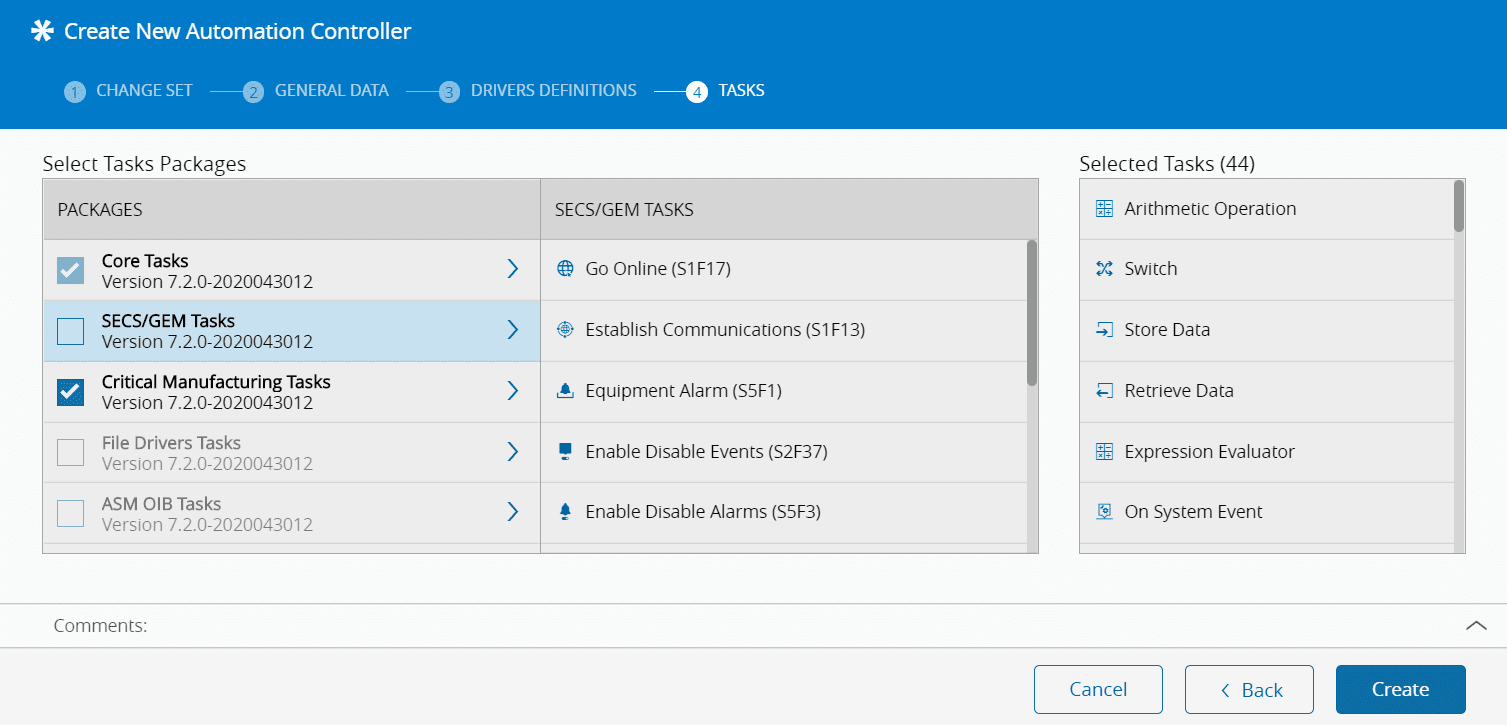Image resolution: width=1507 pixels, height=725 pixels.
Task: Open Critical Manufacturing Tasks chevron
Action: pos(512,391)
